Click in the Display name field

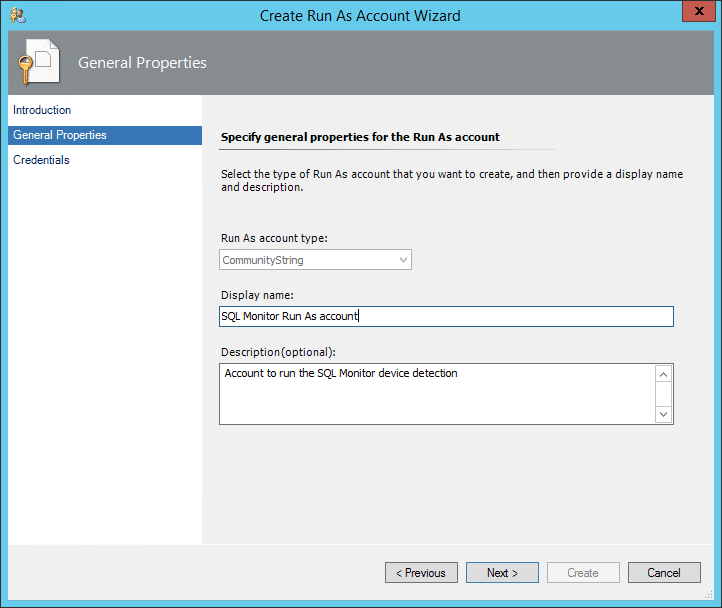coord(446,316)
